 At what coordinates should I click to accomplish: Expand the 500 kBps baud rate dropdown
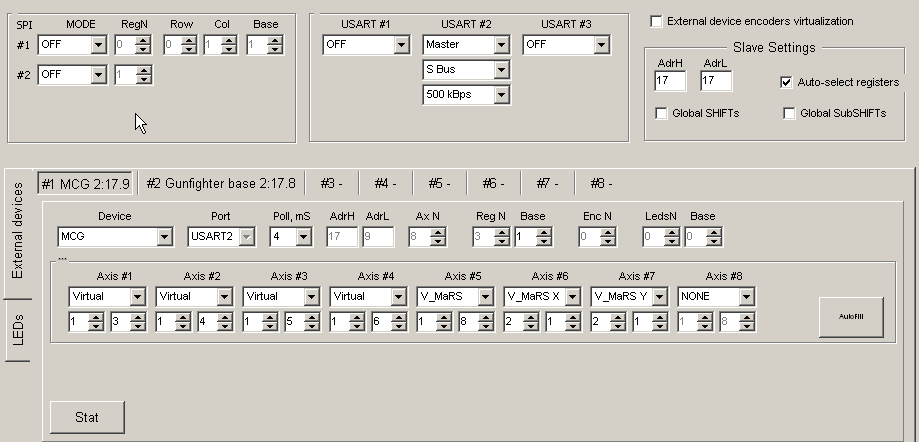[x=501, y=95]
